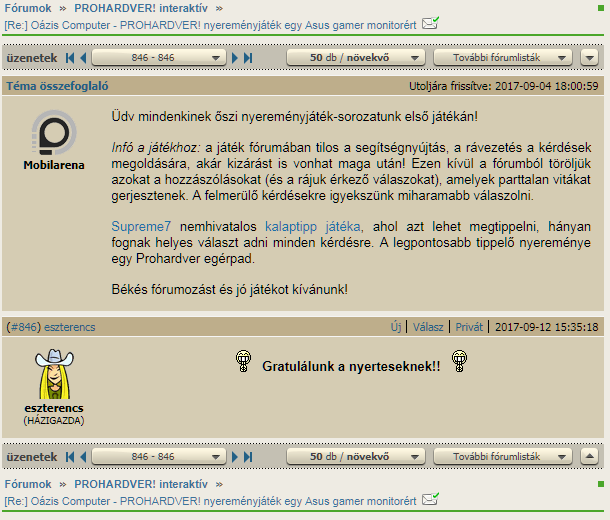Click eszterencs username under avatar
Viewport: 610px width, 520px height.
coord(54,408)
